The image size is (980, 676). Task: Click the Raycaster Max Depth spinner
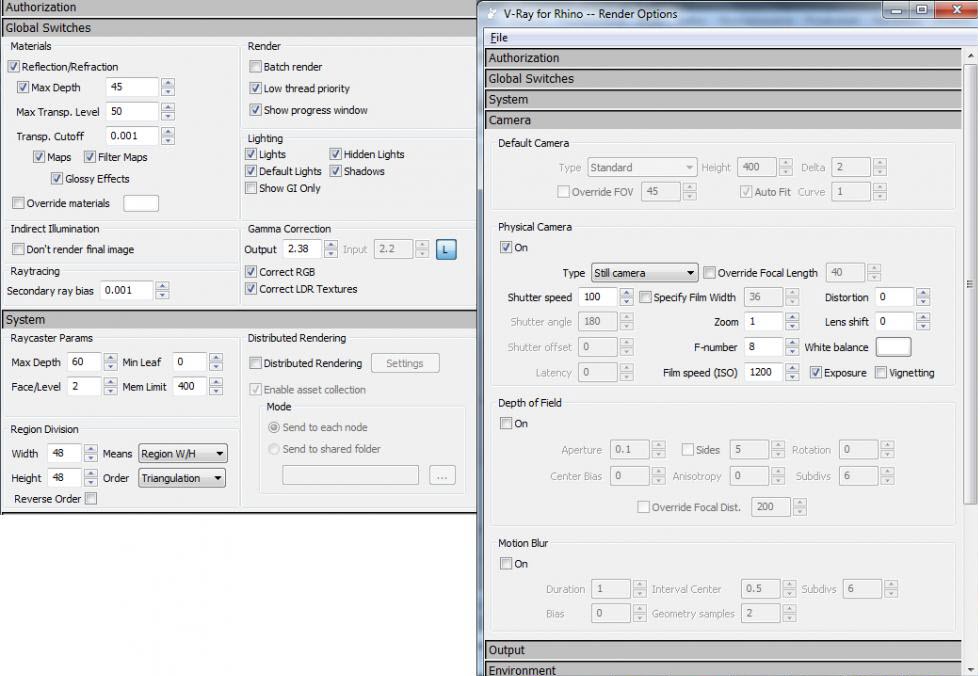[110, 362]
